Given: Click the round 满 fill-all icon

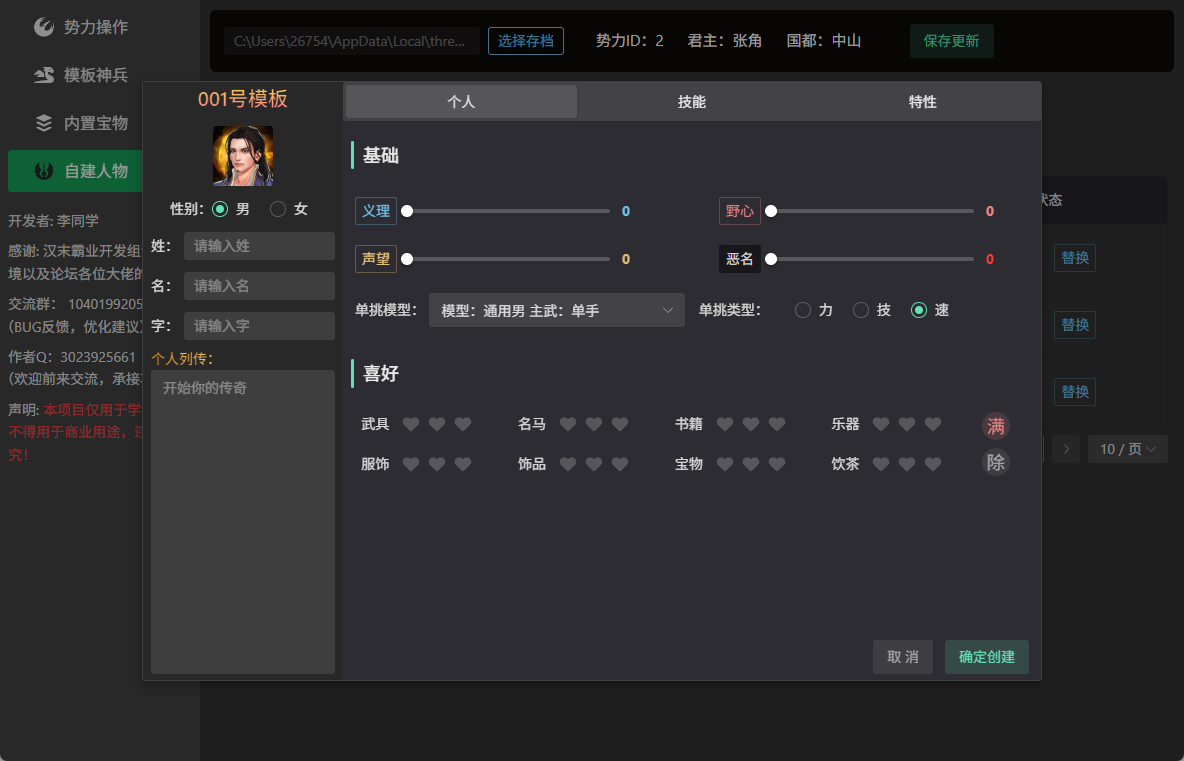Looking at the screenshot, I should pyautogui.click(x=996, y=427).
